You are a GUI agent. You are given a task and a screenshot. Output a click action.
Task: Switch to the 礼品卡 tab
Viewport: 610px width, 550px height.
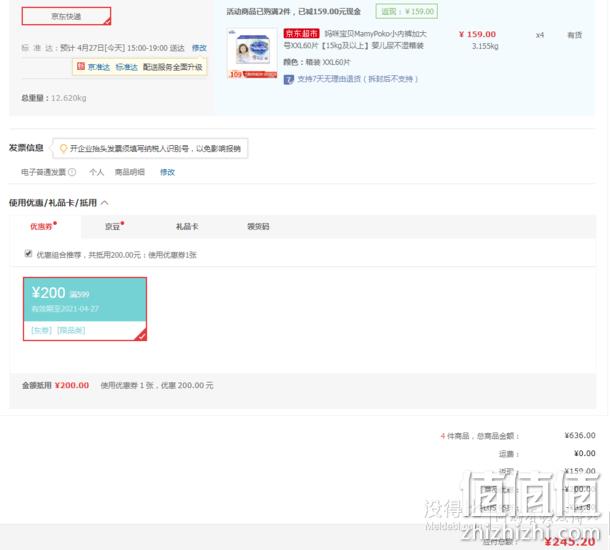[187, 226]
